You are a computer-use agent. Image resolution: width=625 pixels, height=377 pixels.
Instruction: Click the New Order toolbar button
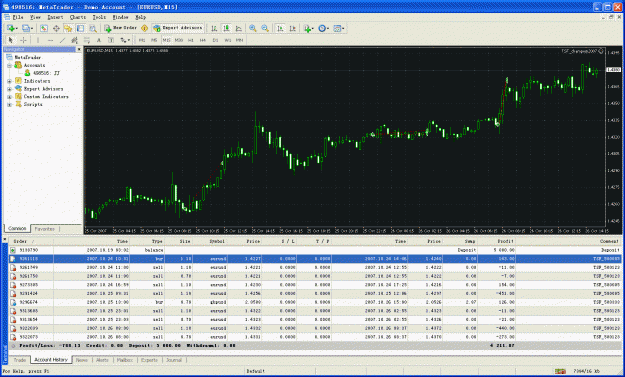coord(120,28)
